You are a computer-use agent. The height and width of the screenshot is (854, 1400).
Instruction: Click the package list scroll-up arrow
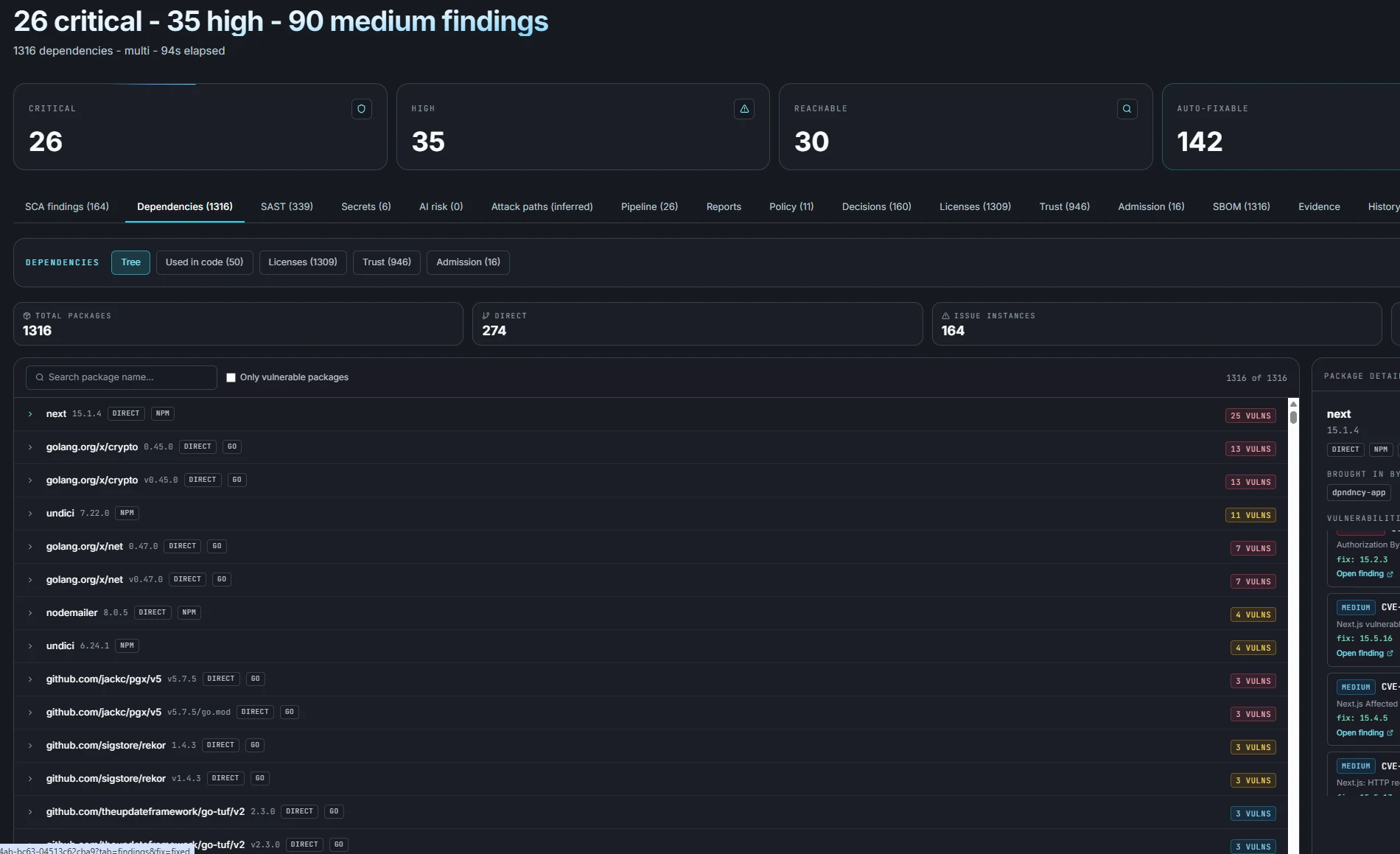[1293, 404]
